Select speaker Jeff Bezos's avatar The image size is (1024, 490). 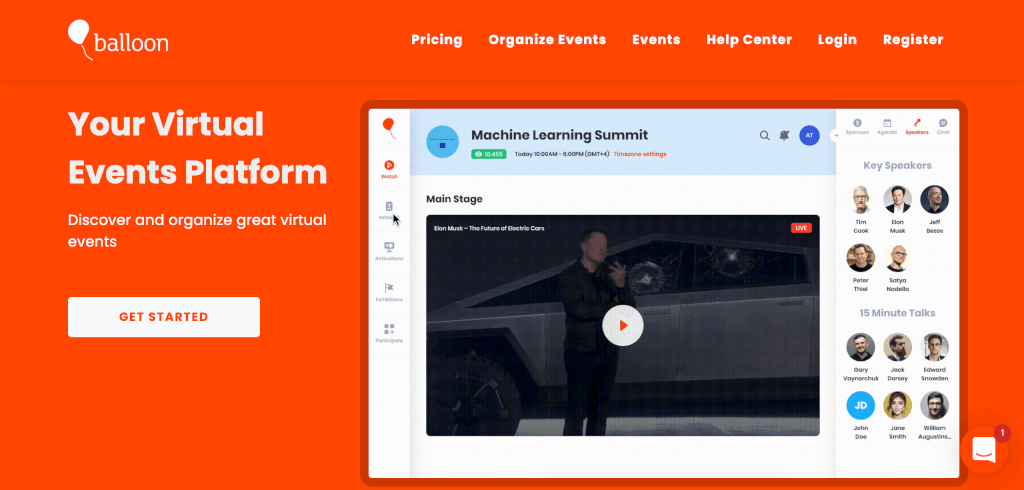pos(935,199)
